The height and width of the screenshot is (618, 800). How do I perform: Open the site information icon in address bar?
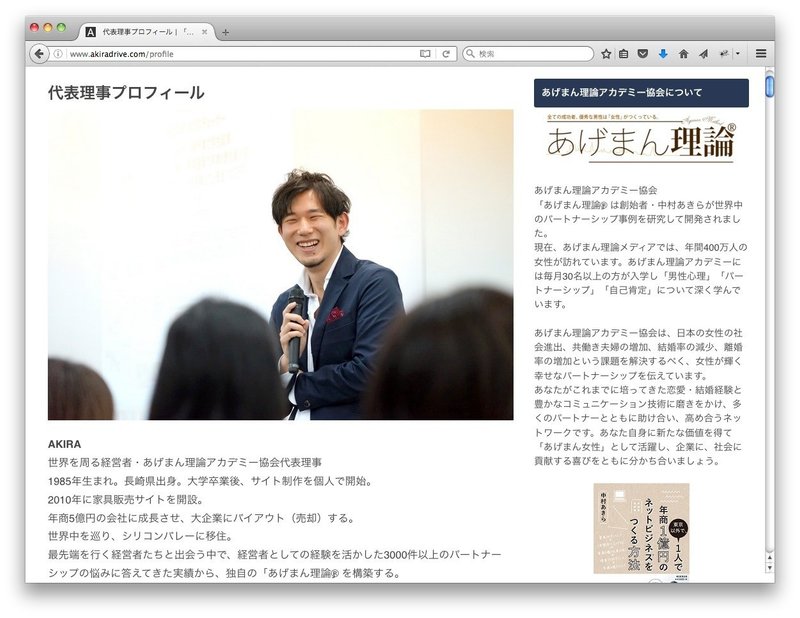point(58,54)
